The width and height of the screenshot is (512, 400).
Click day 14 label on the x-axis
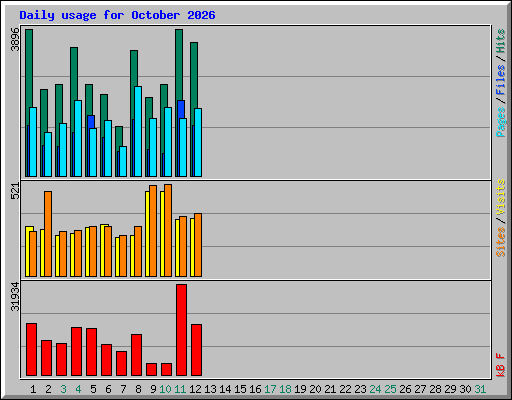pos(225,389)
